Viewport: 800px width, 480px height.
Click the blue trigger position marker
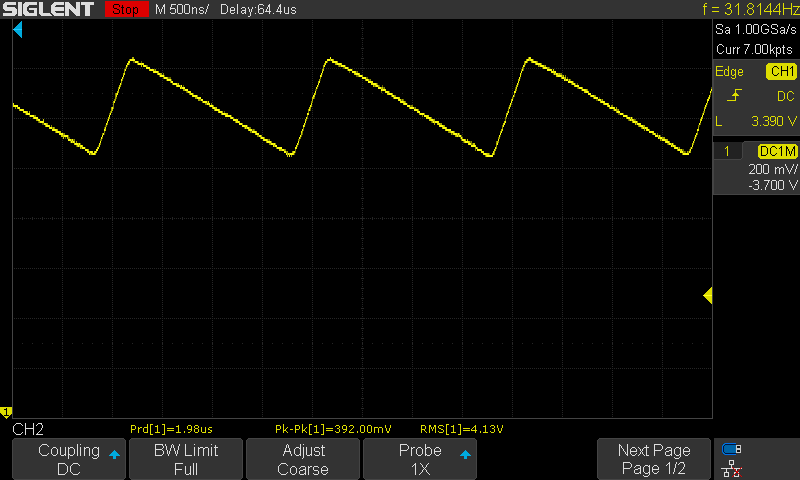click(18, 30)
